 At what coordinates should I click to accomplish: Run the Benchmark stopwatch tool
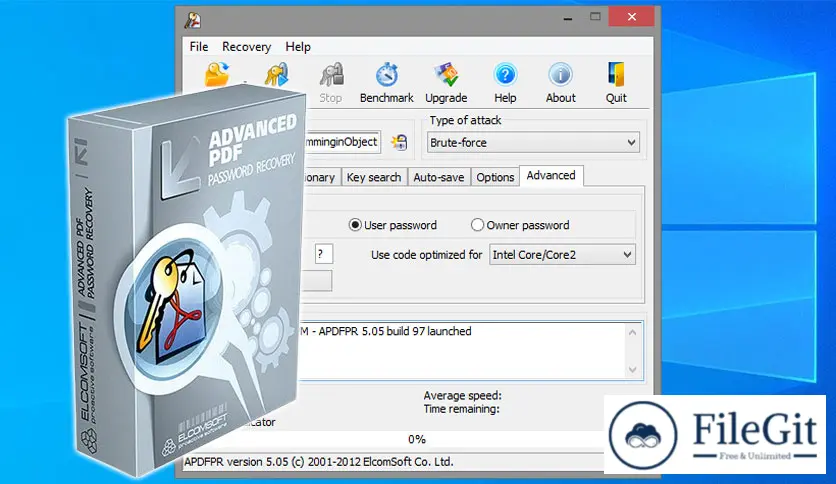coord(387,83)
